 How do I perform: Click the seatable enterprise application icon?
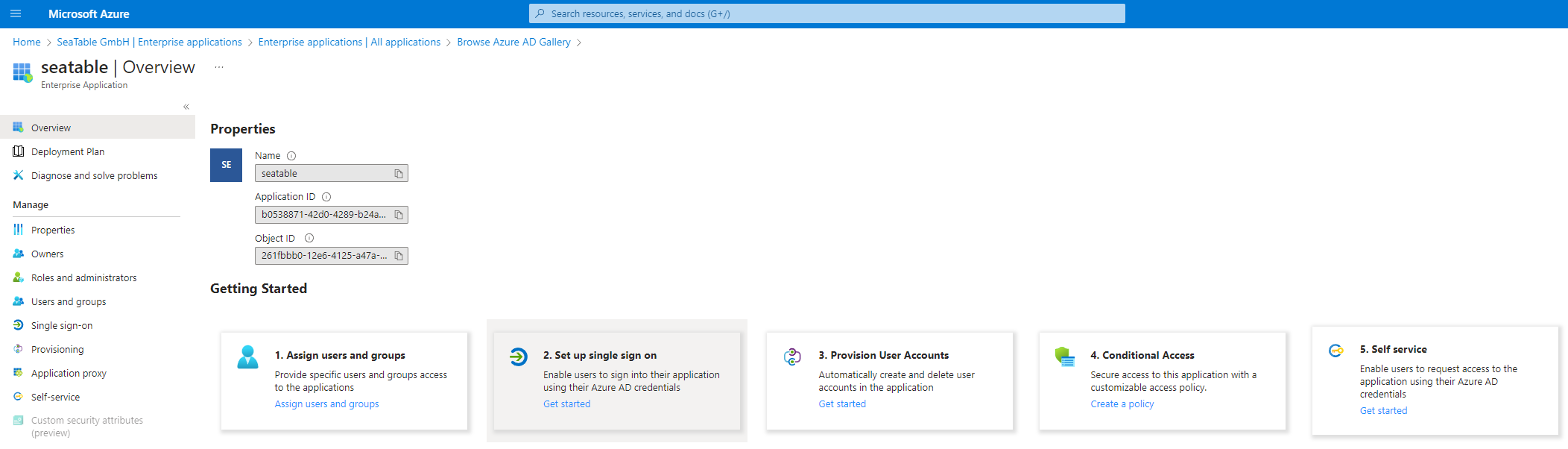coord(22,72)
